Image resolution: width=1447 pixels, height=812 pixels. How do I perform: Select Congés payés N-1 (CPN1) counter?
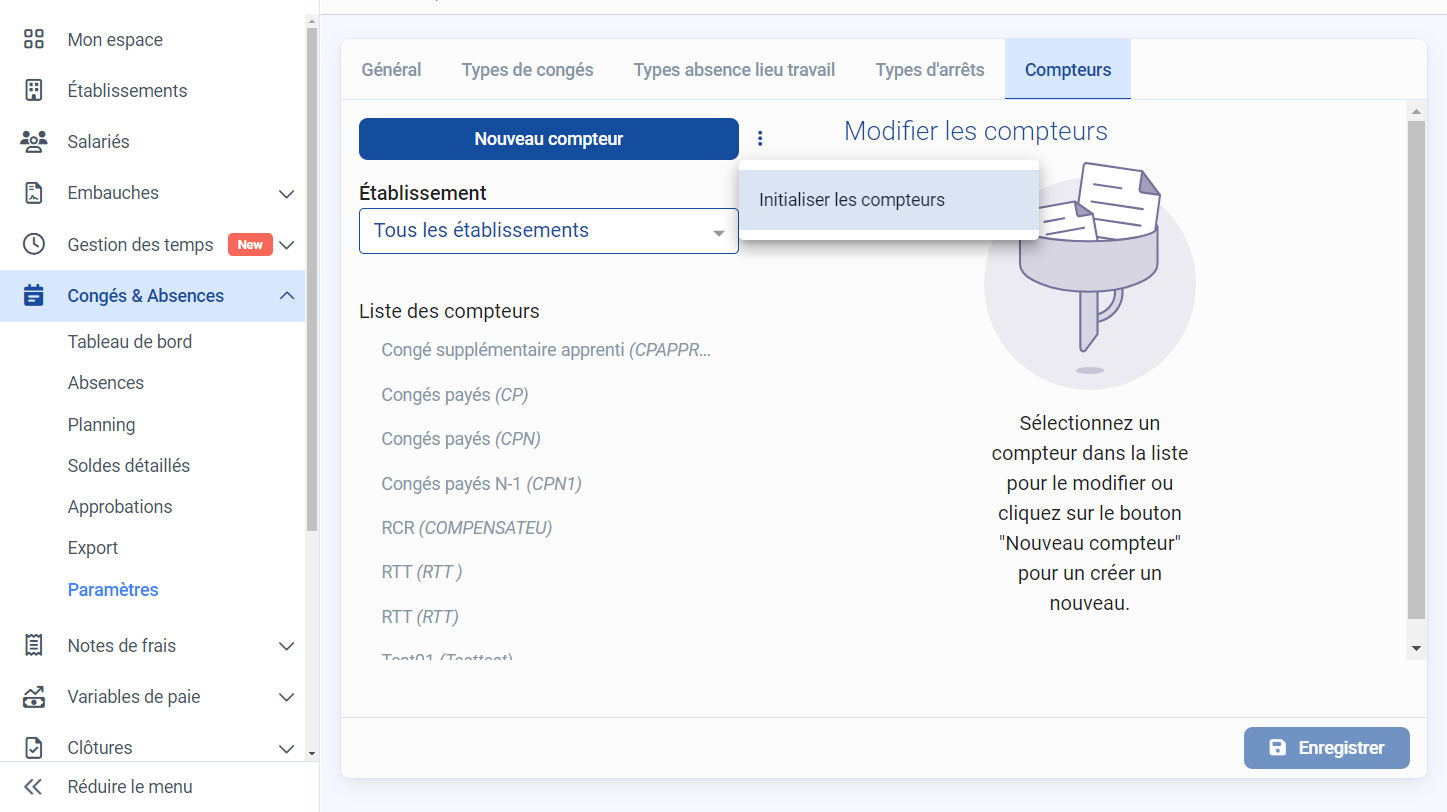[x=481, y=483]
